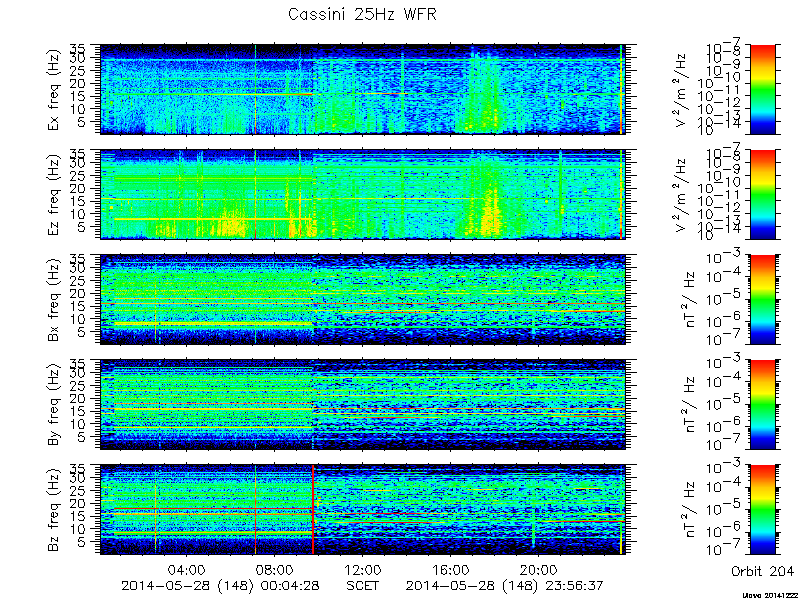Click the Bx spectrogram panel
This screenshot has width=800, height=600.
point(363,299)
